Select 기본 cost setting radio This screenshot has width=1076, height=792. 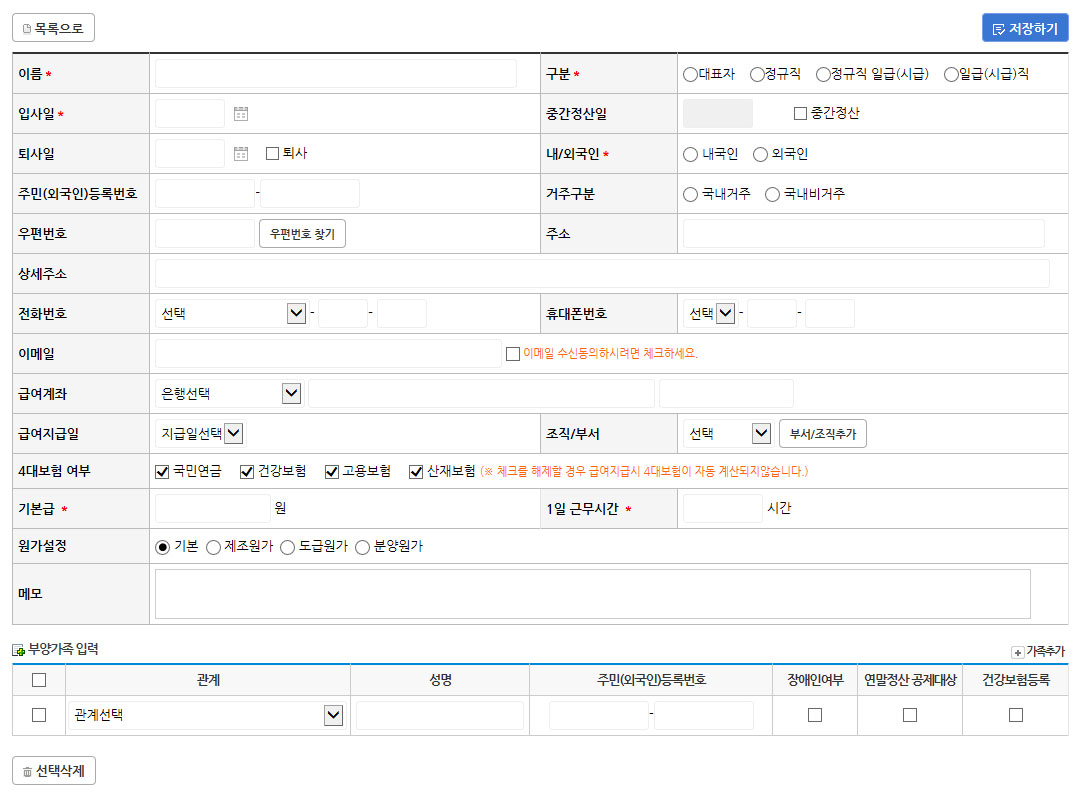click(163, 547)
